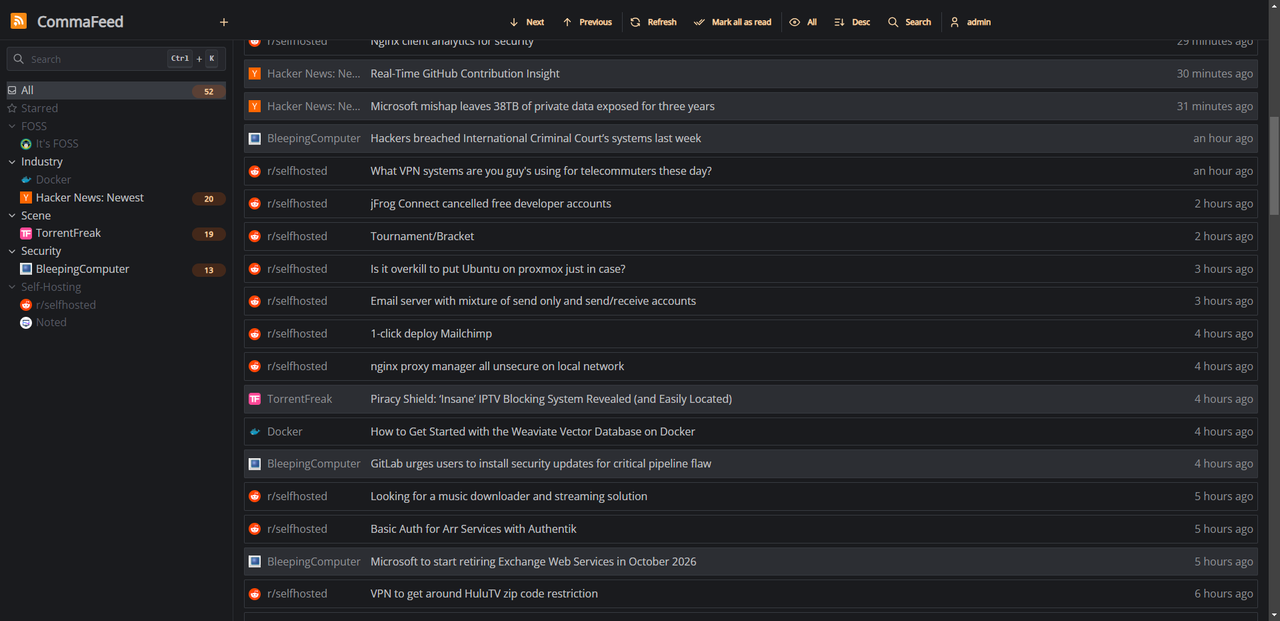Screen dimensions: 1280x621
Task: Open the It's FOSS feed icon
Action: 26,144
